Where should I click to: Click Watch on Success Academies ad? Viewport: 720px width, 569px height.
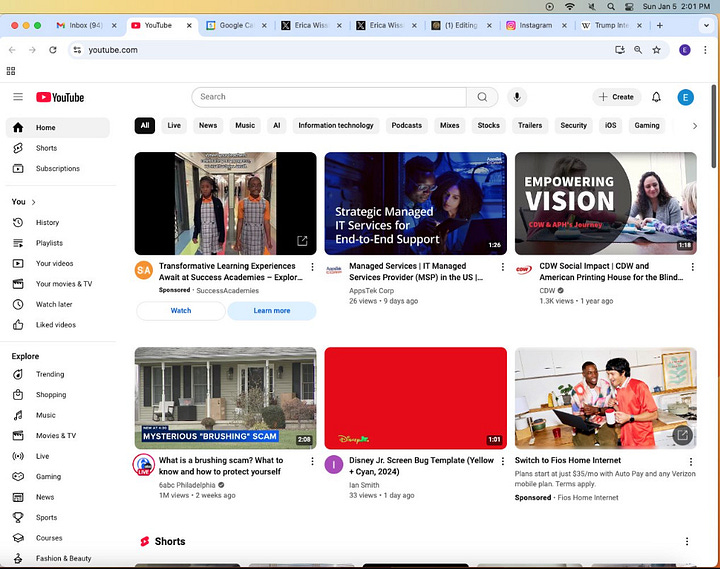pyautogui.click(x=181, y=311)
